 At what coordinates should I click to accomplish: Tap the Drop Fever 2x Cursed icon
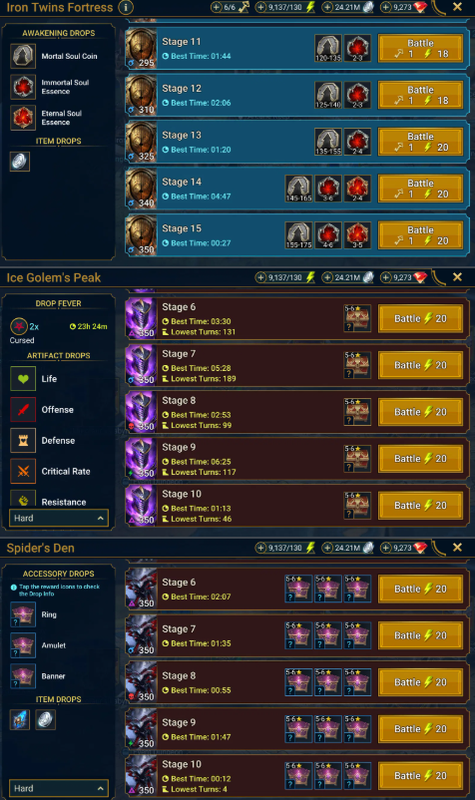click(x=19, y=326)
